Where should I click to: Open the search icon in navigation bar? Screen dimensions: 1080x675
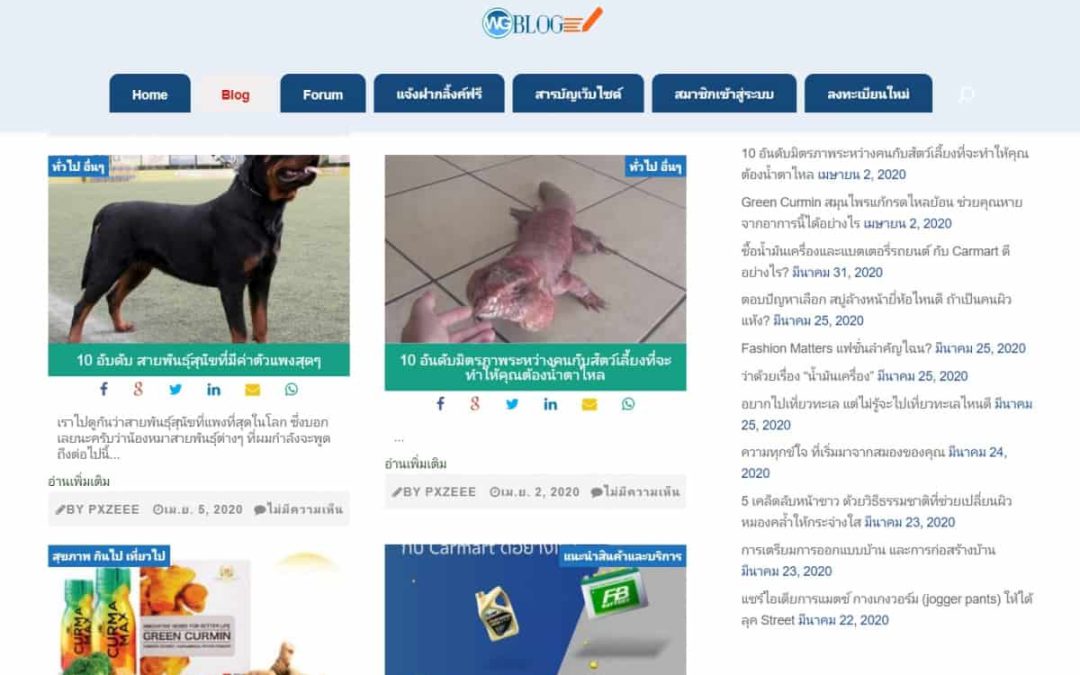tap(966, 94)
